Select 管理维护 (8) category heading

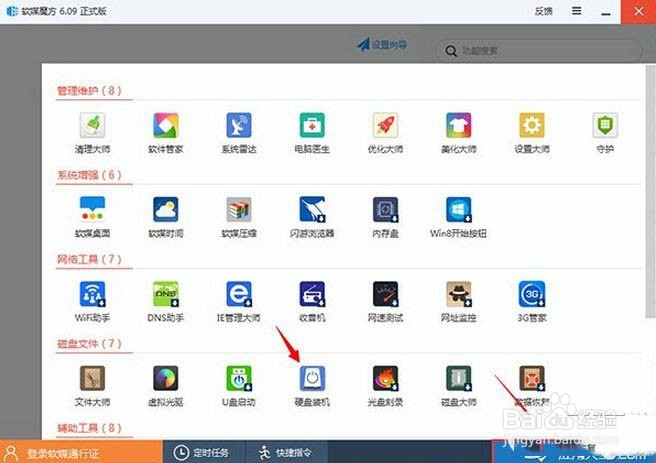point(89,90)
